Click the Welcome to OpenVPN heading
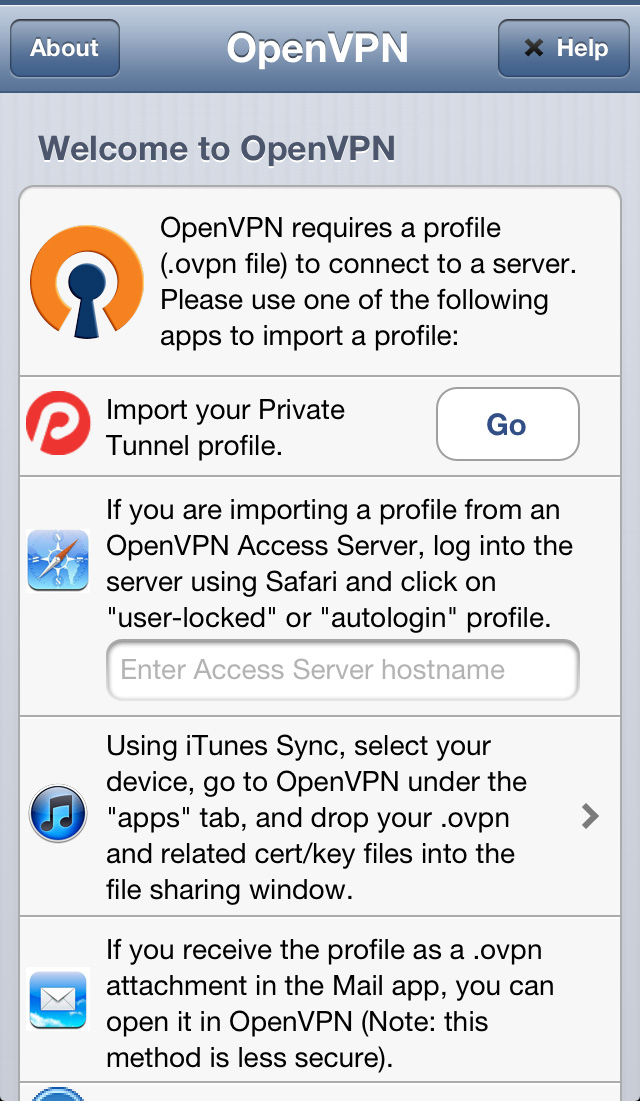 217,149
